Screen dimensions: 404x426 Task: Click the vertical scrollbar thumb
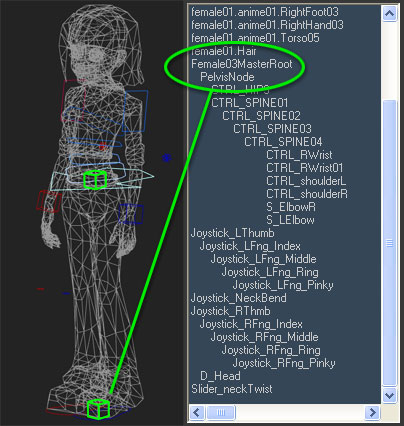point(389,243)
